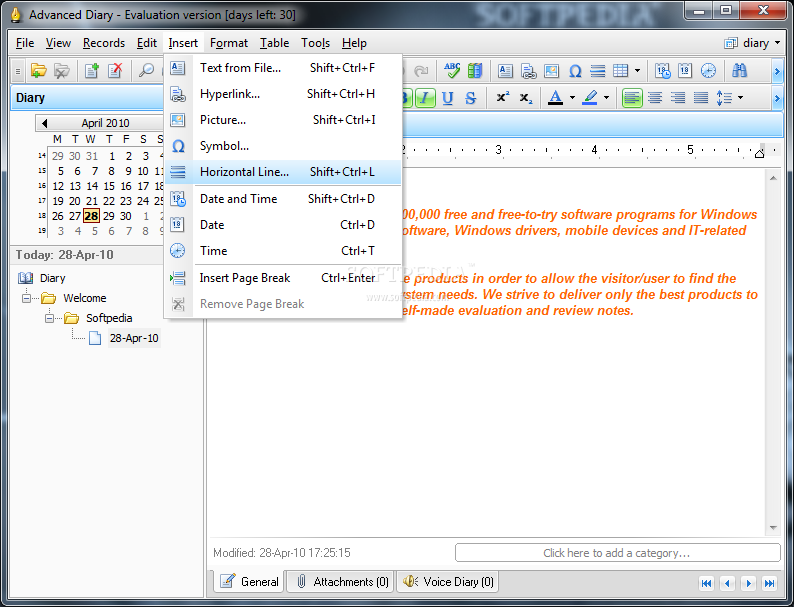Choose Picture... from the Insert menu

click(x=283, y=120)
